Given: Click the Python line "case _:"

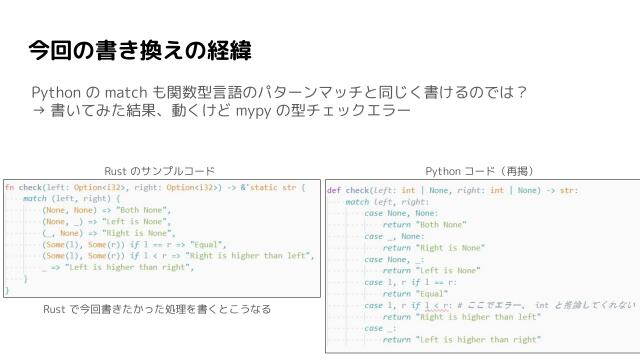Looking at the screenshot, I should (x=380, y=329).
